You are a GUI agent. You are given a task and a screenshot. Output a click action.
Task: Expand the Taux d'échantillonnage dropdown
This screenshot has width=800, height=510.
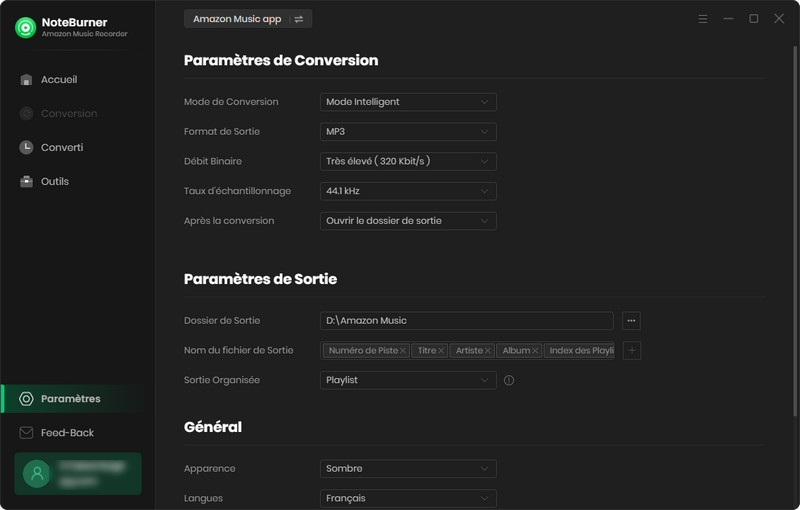coord(408,191)
